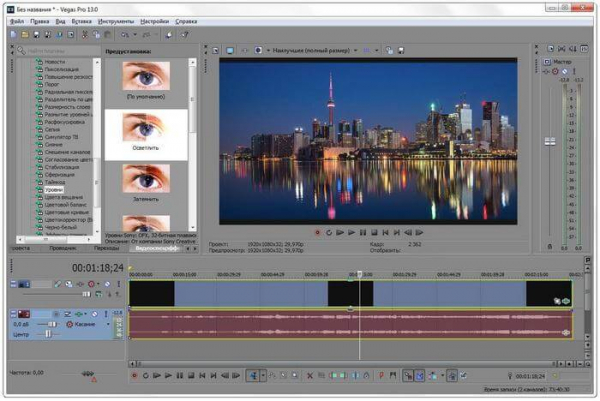Click the audio track pan slider

pyautogui.click(x=48, y=334)
